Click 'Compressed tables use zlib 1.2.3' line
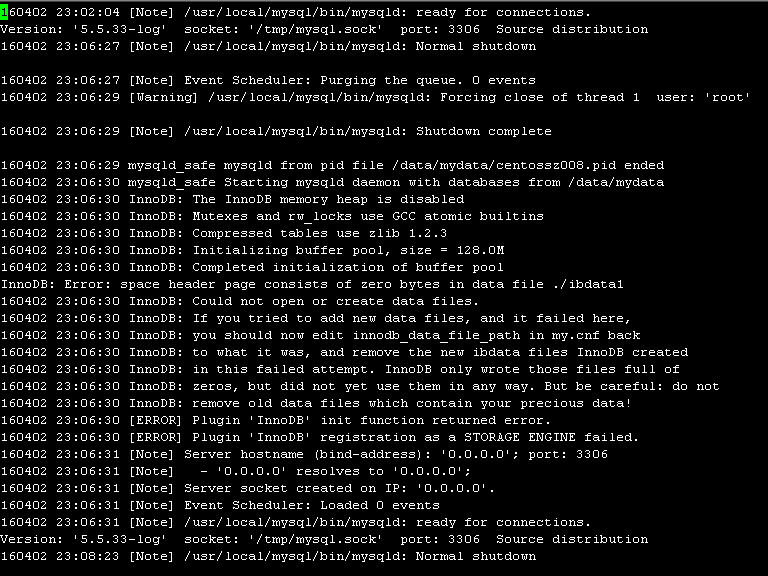 [x=223, y=233]
